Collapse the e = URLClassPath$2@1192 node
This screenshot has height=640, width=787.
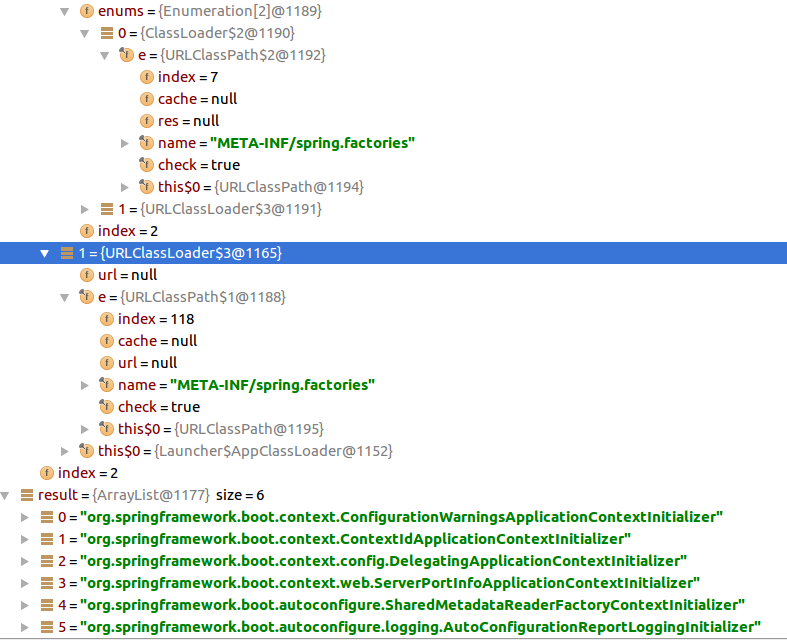point(105,55)
